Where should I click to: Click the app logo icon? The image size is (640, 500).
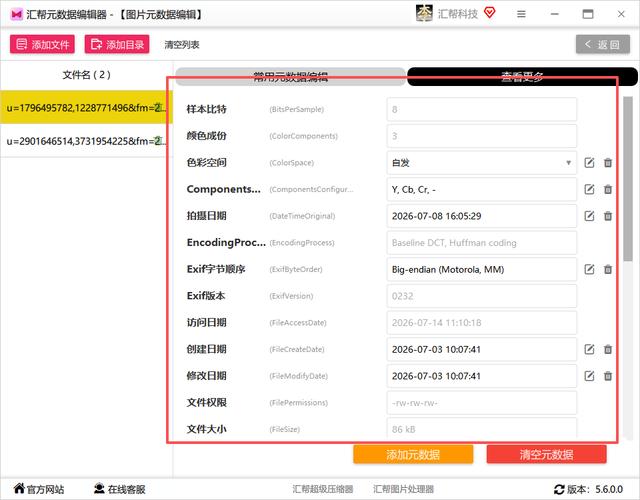[x=16, y=15]
